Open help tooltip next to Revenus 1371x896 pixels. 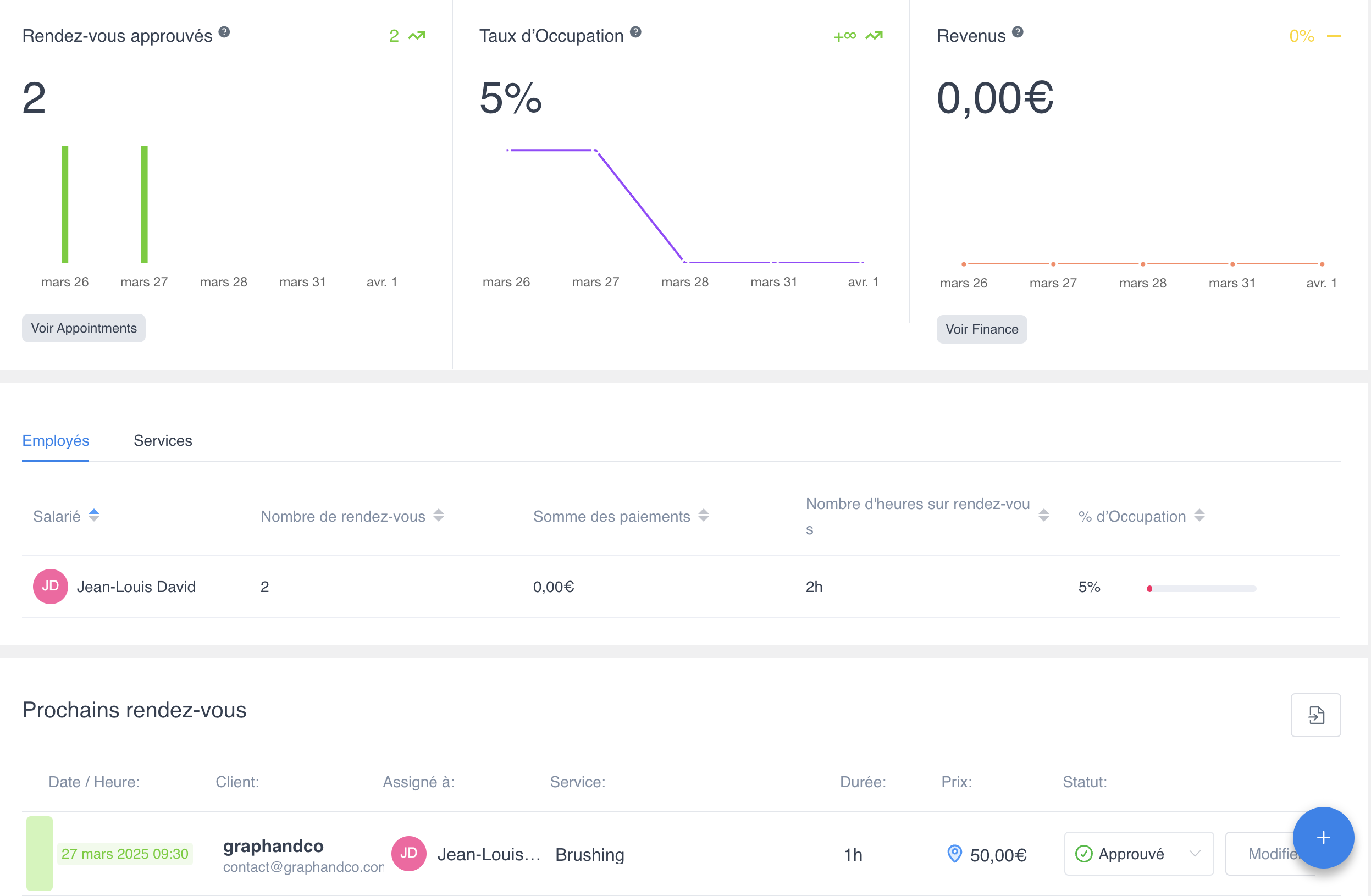(x=1018, y=32)
